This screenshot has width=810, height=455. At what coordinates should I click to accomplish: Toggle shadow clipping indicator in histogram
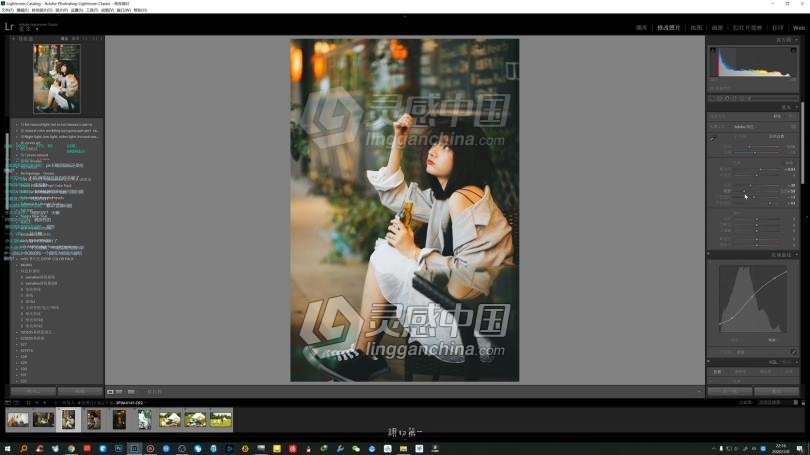713,50
